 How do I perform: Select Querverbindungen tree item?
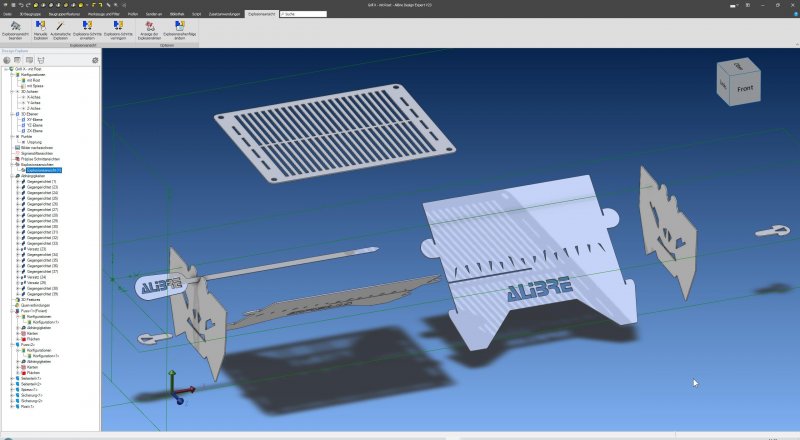[35, 305]
